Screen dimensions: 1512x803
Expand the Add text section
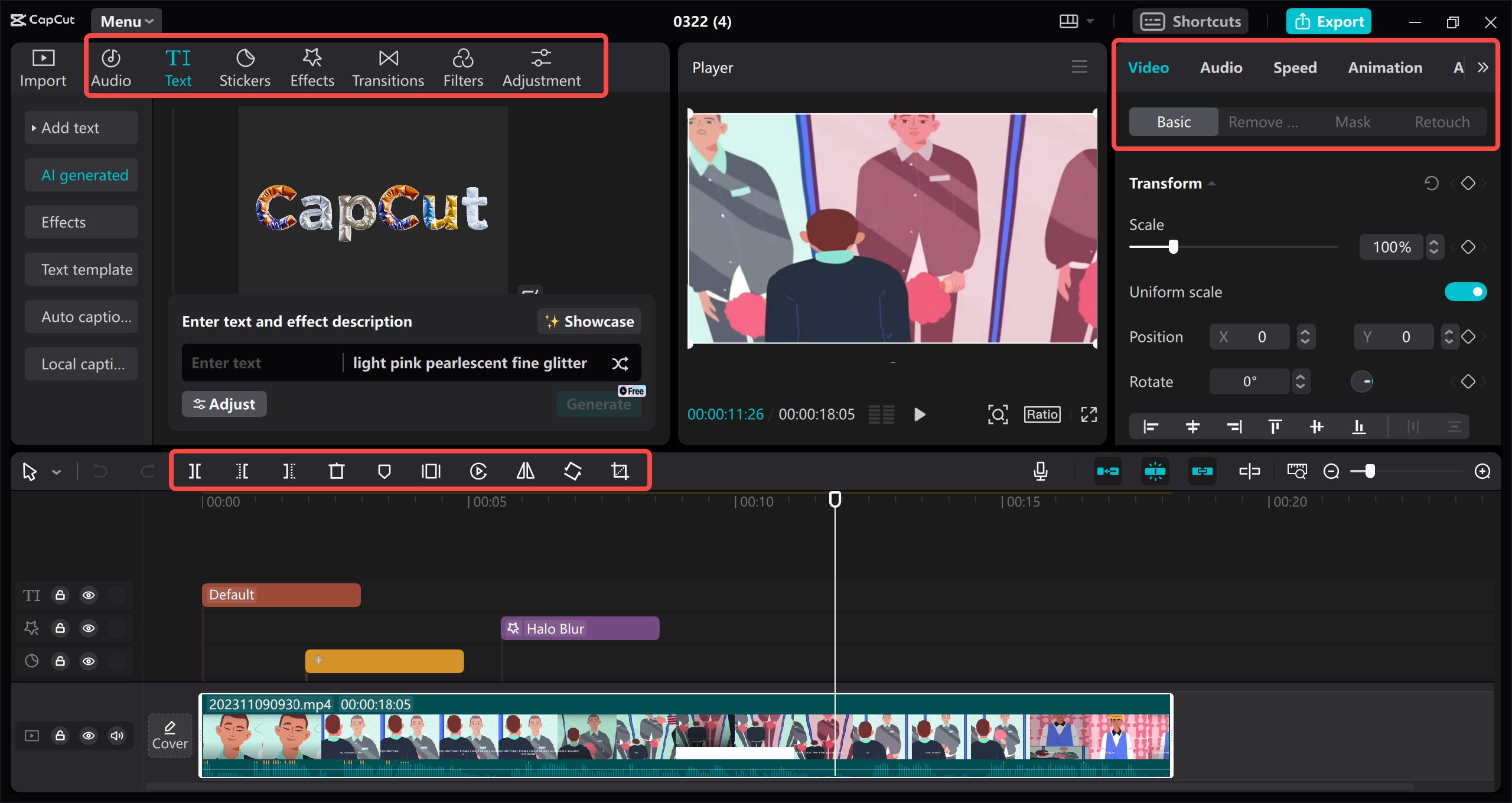[x=82, y=128]
